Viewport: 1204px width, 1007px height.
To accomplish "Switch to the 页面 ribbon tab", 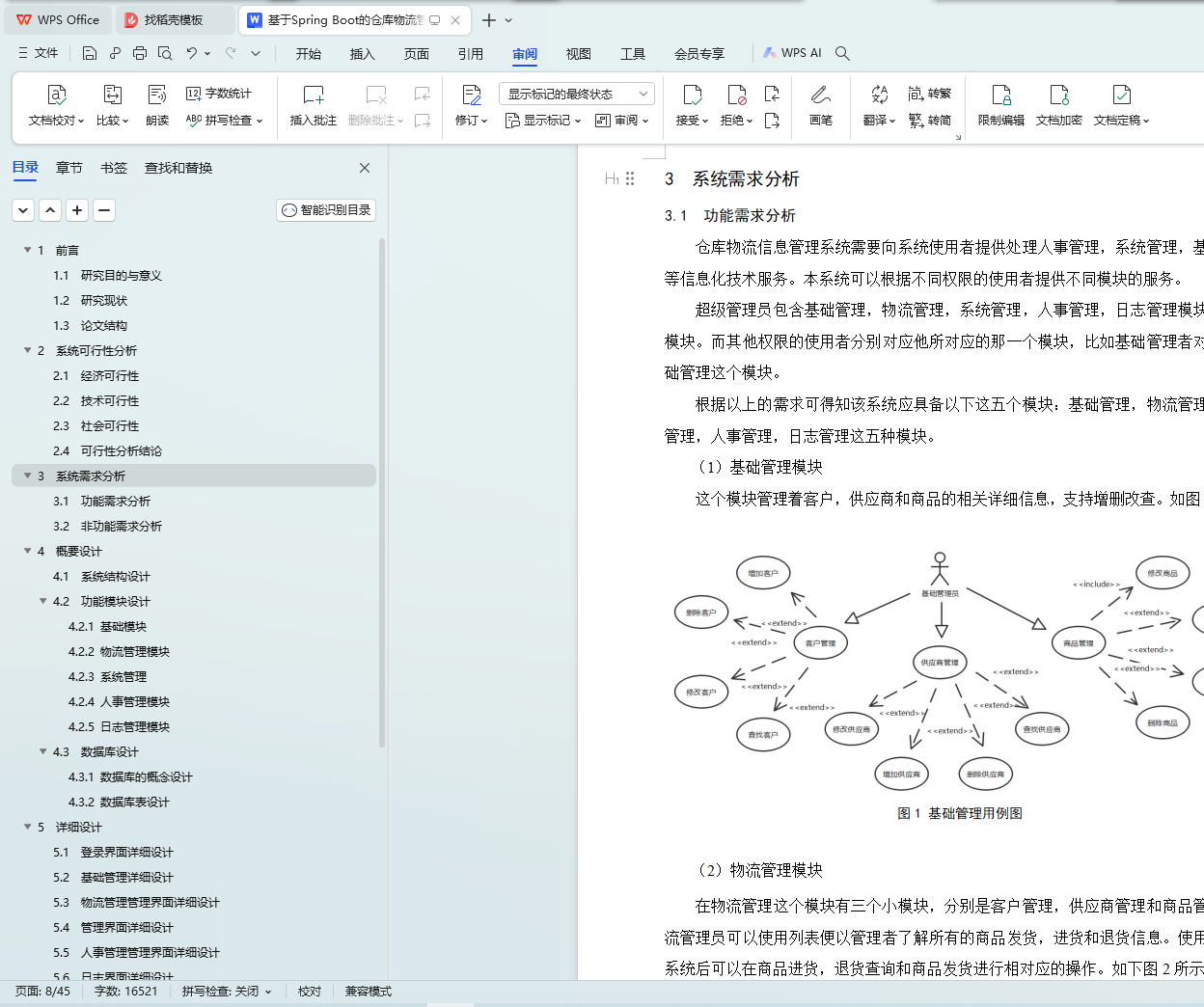I will coord(417,54).
